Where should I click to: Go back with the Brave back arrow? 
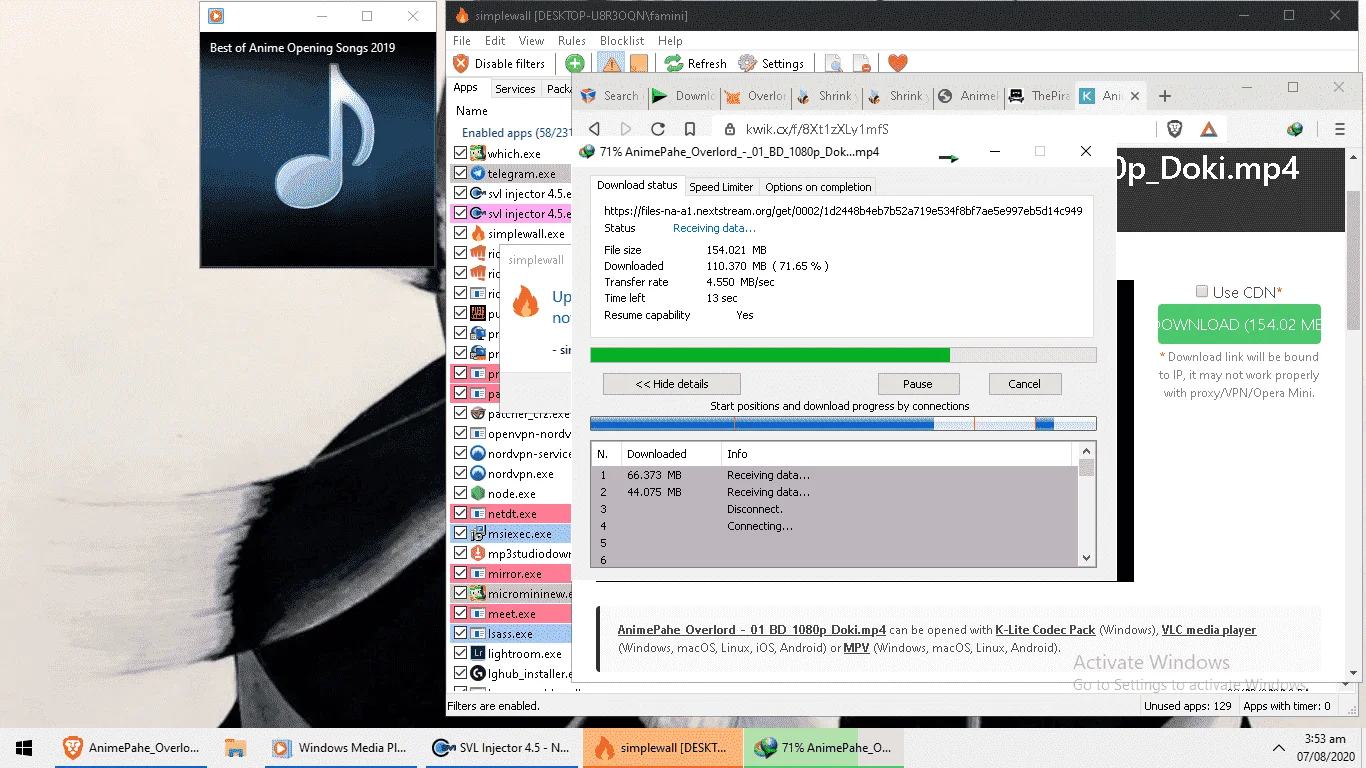click(594, 129)
